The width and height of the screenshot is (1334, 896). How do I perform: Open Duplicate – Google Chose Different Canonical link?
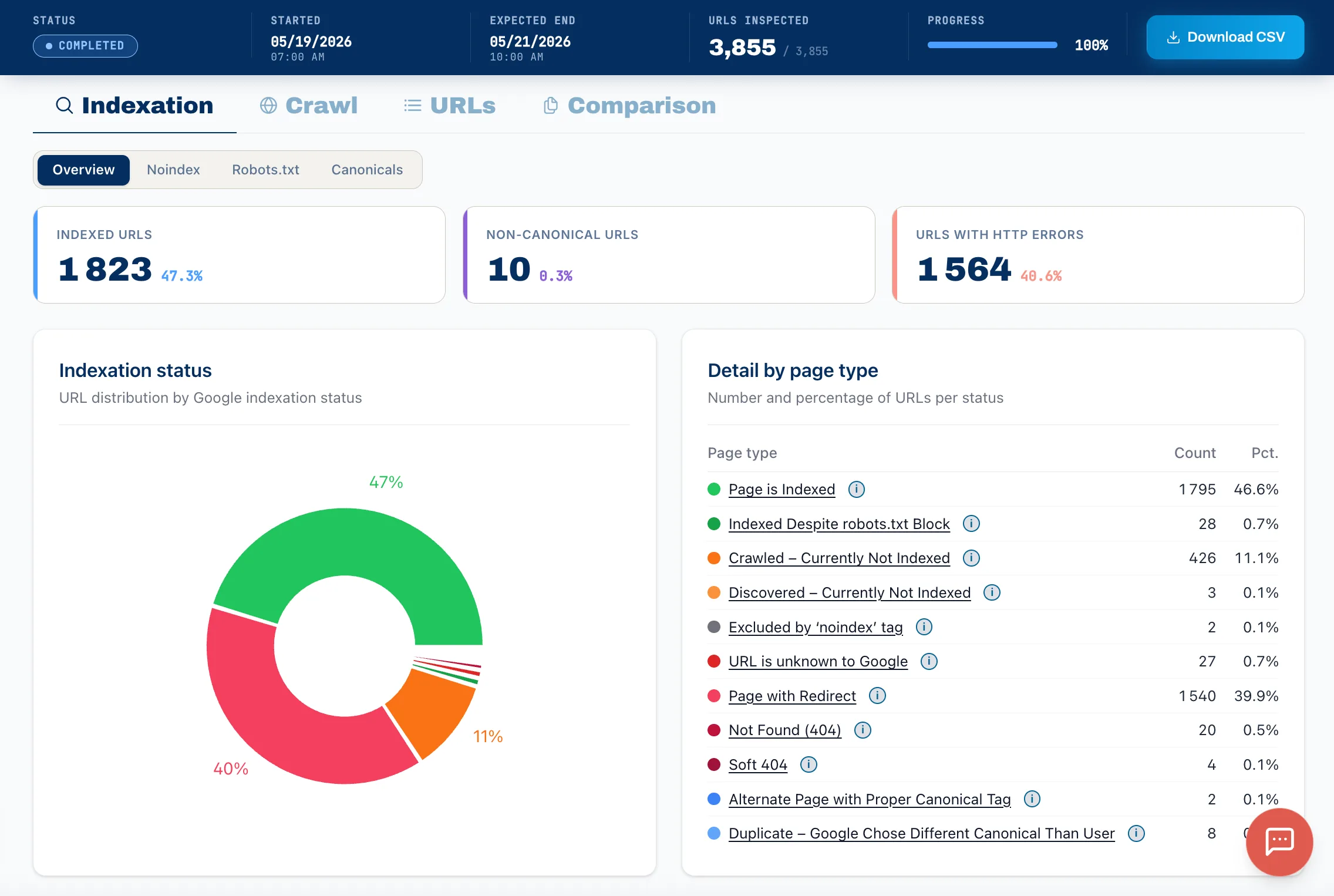coord(921,834)
